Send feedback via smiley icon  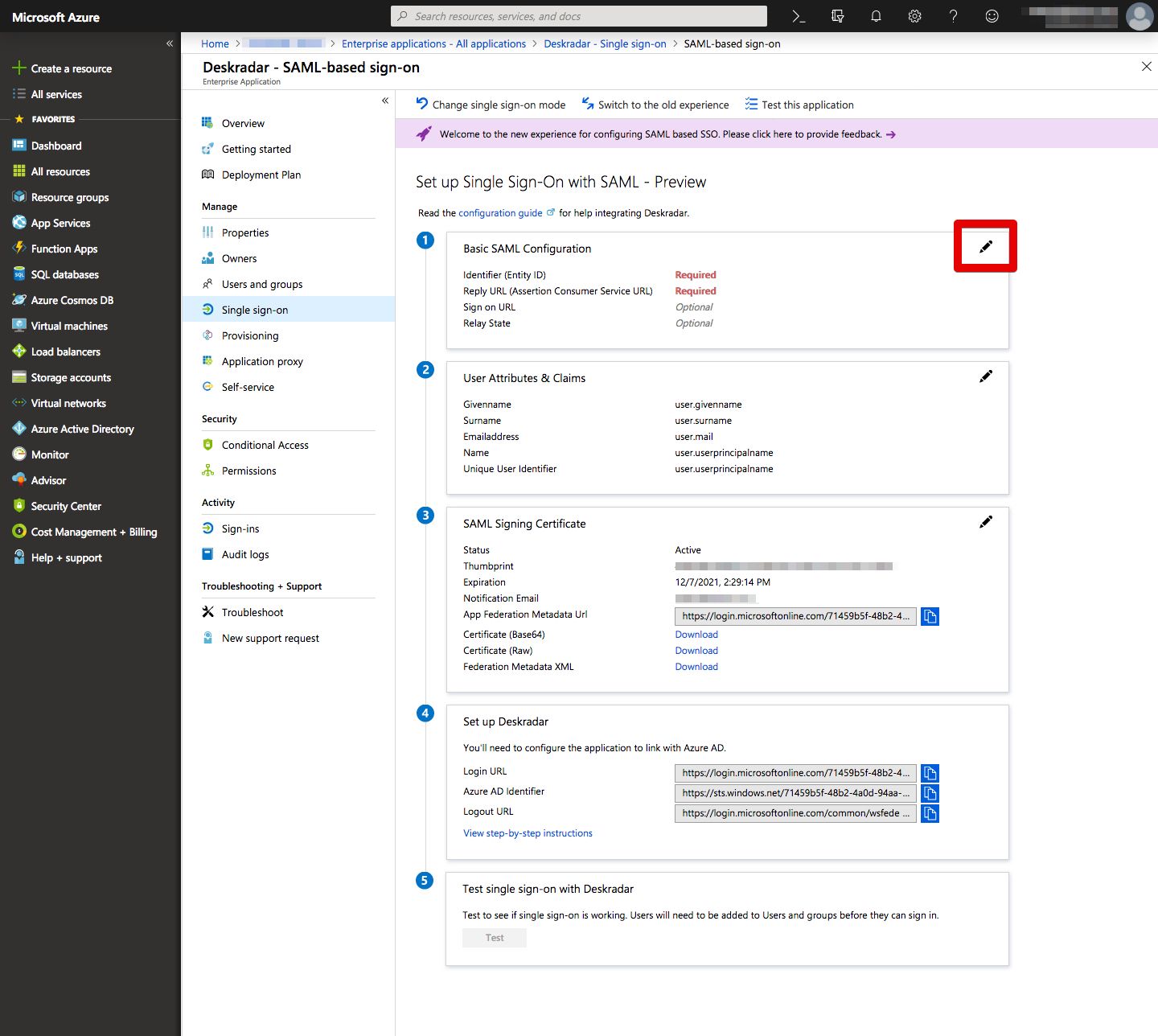point(992,16)
